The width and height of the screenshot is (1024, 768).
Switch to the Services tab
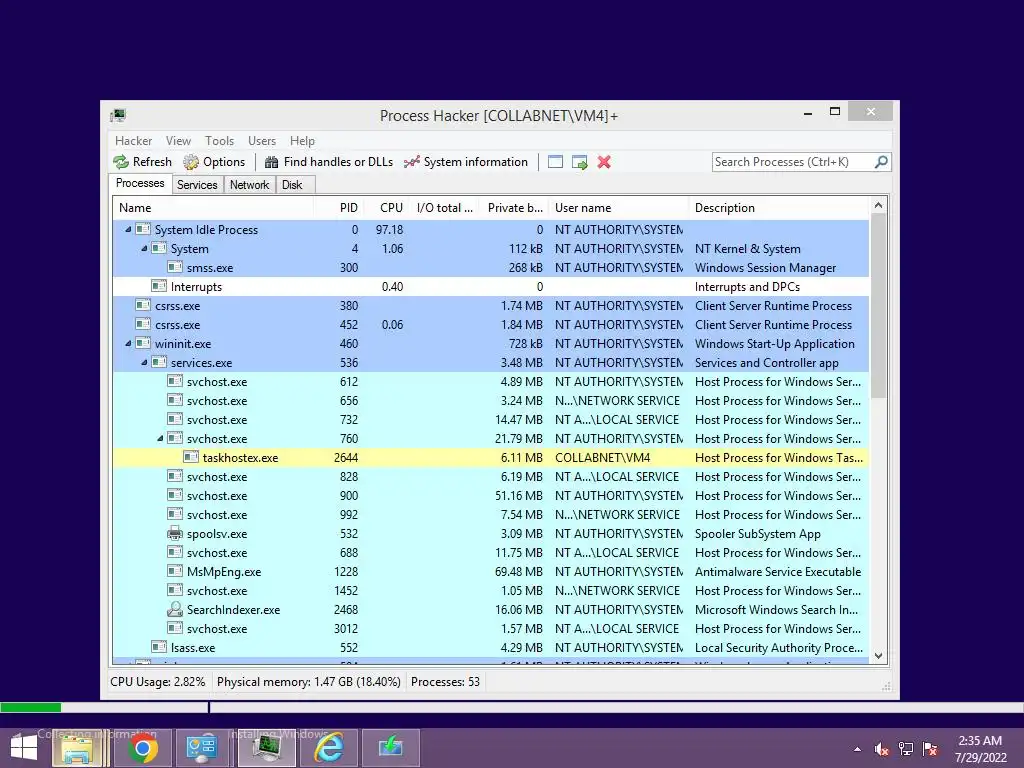pyautogui.click(x=197, y=185)
